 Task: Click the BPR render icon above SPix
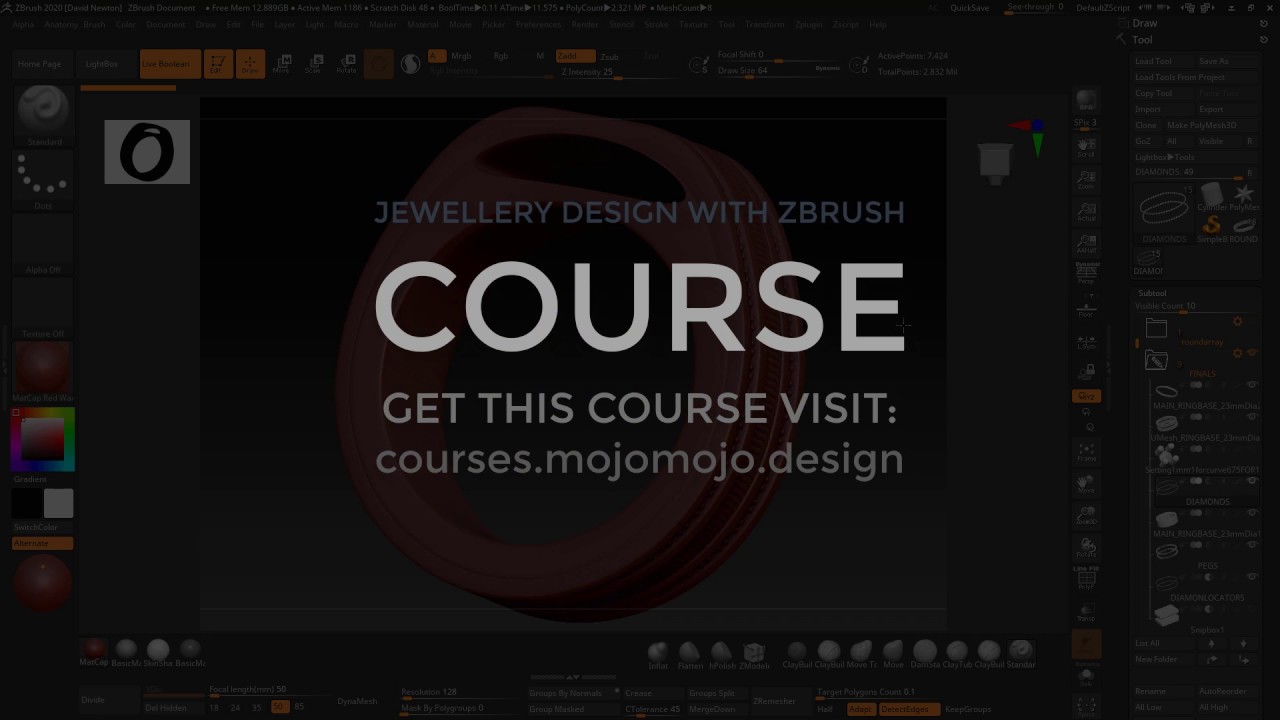click(1086, 100)
